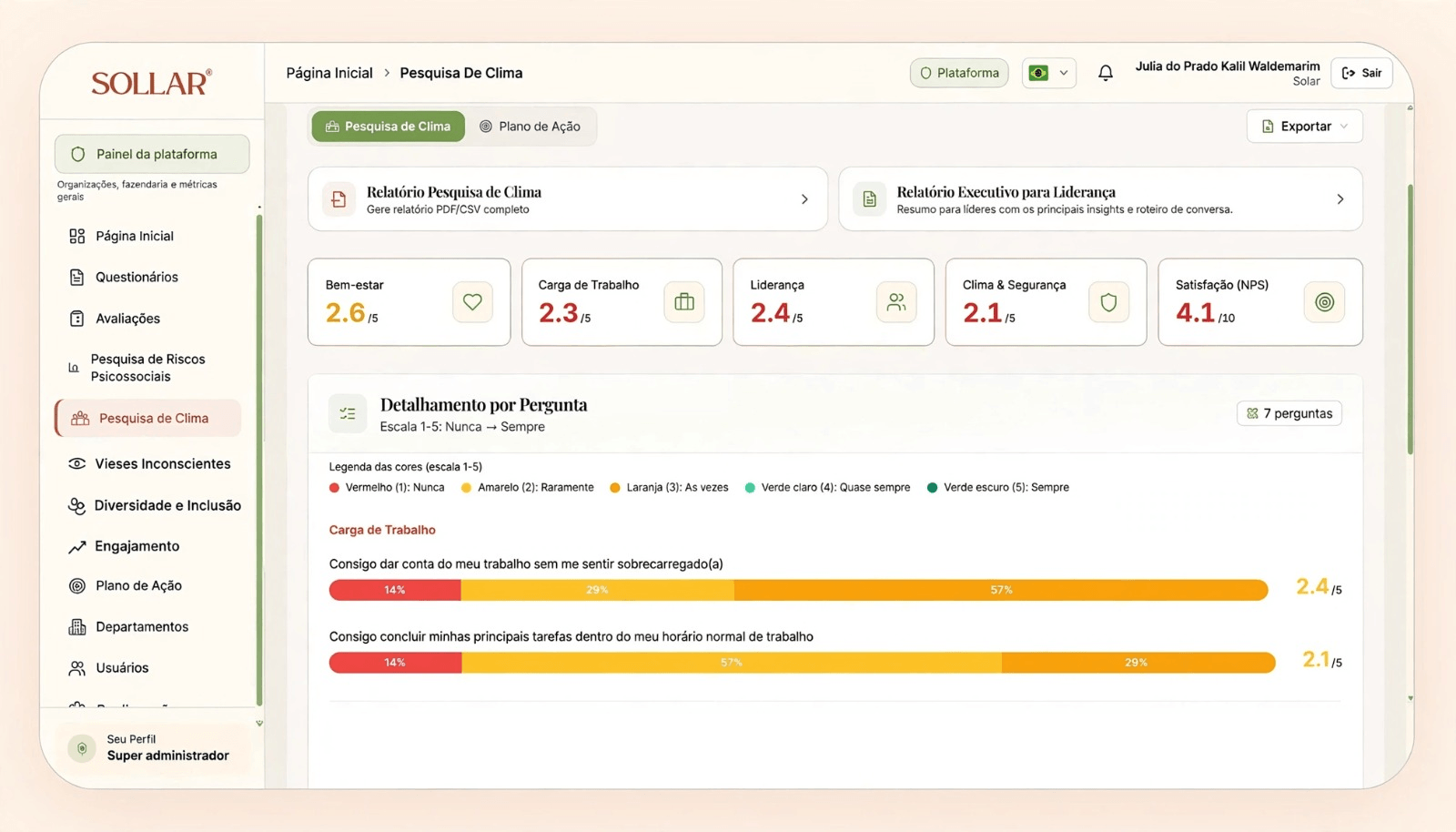Click the profile avatar icon
The image size is (1456, 832).
(82, 748)
